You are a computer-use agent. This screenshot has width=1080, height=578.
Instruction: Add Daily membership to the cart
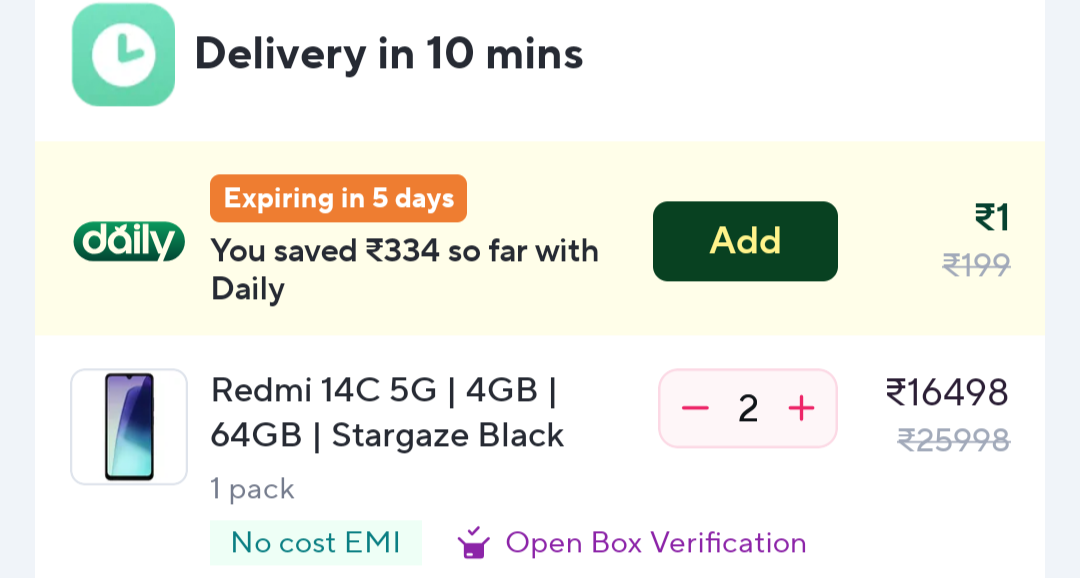click(745, 241)
